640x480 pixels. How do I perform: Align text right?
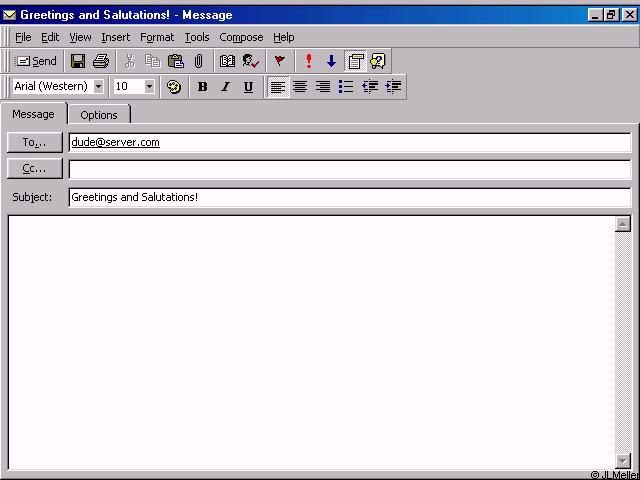pyautogui.click(x=323, y=87)
